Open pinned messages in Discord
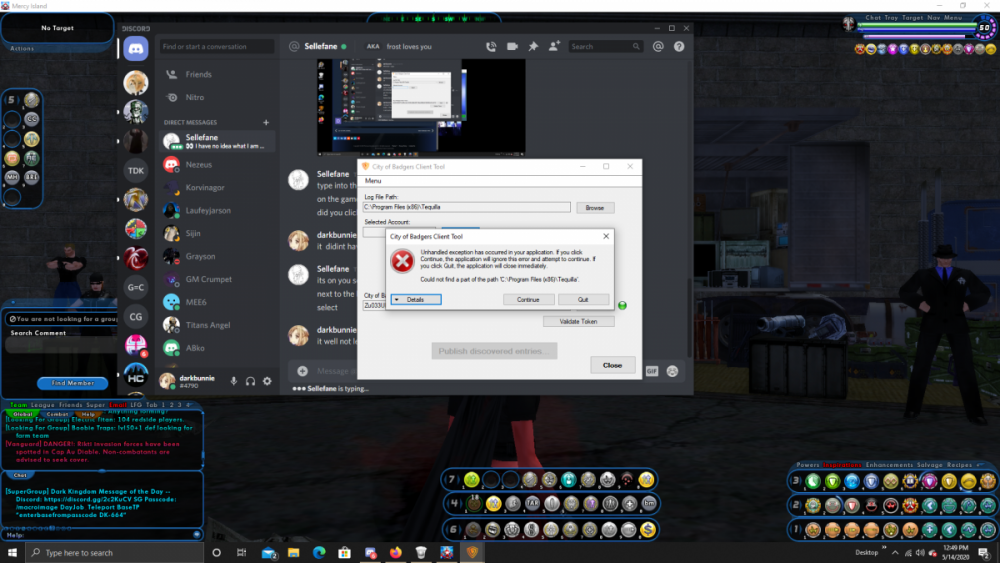 coord(533,47)
